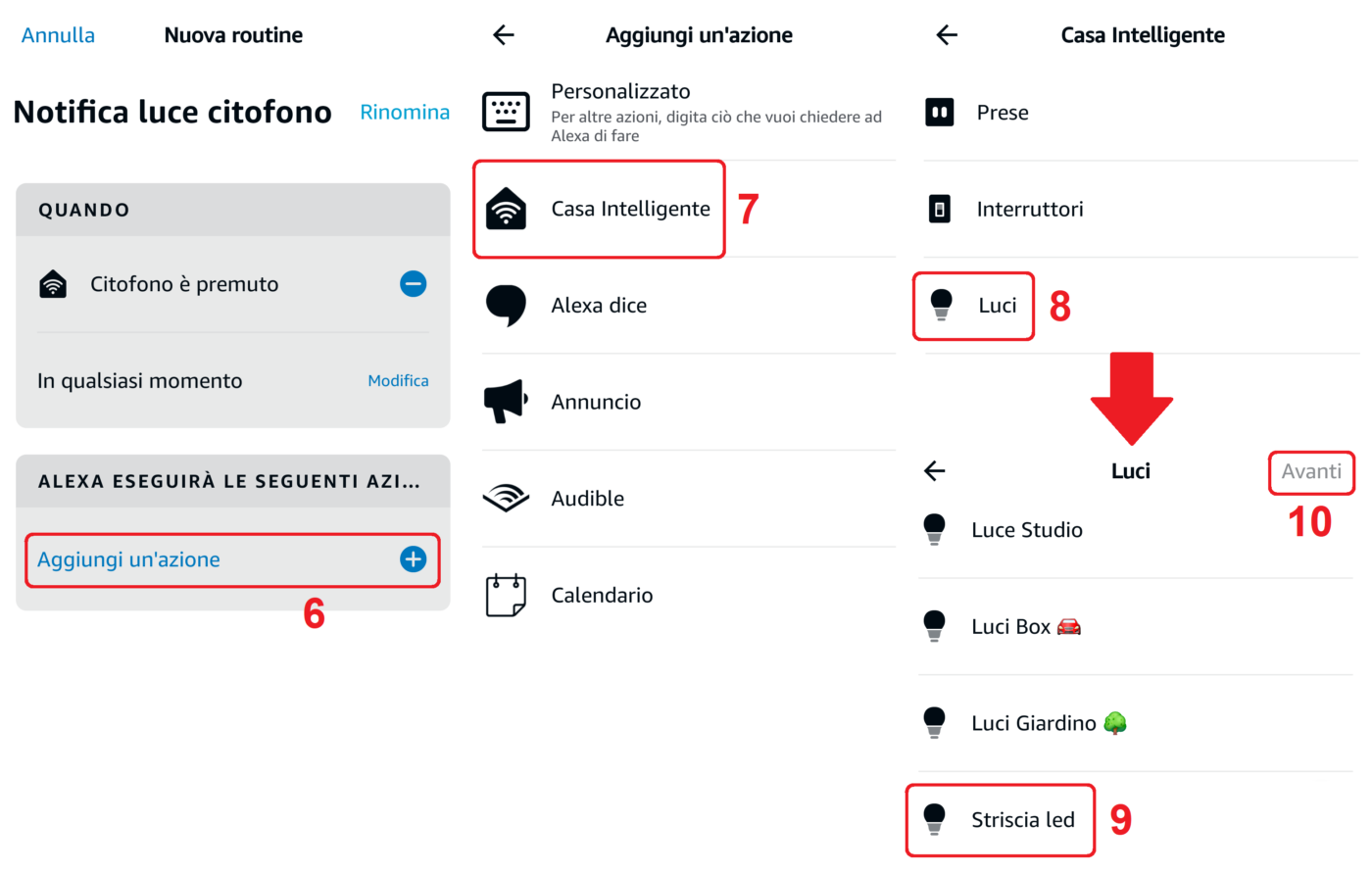This screenshot has height=872, width=1372.
Task: Choose the 'Prese' device category
Action: pyautogui.click(x=1002, y=113)
